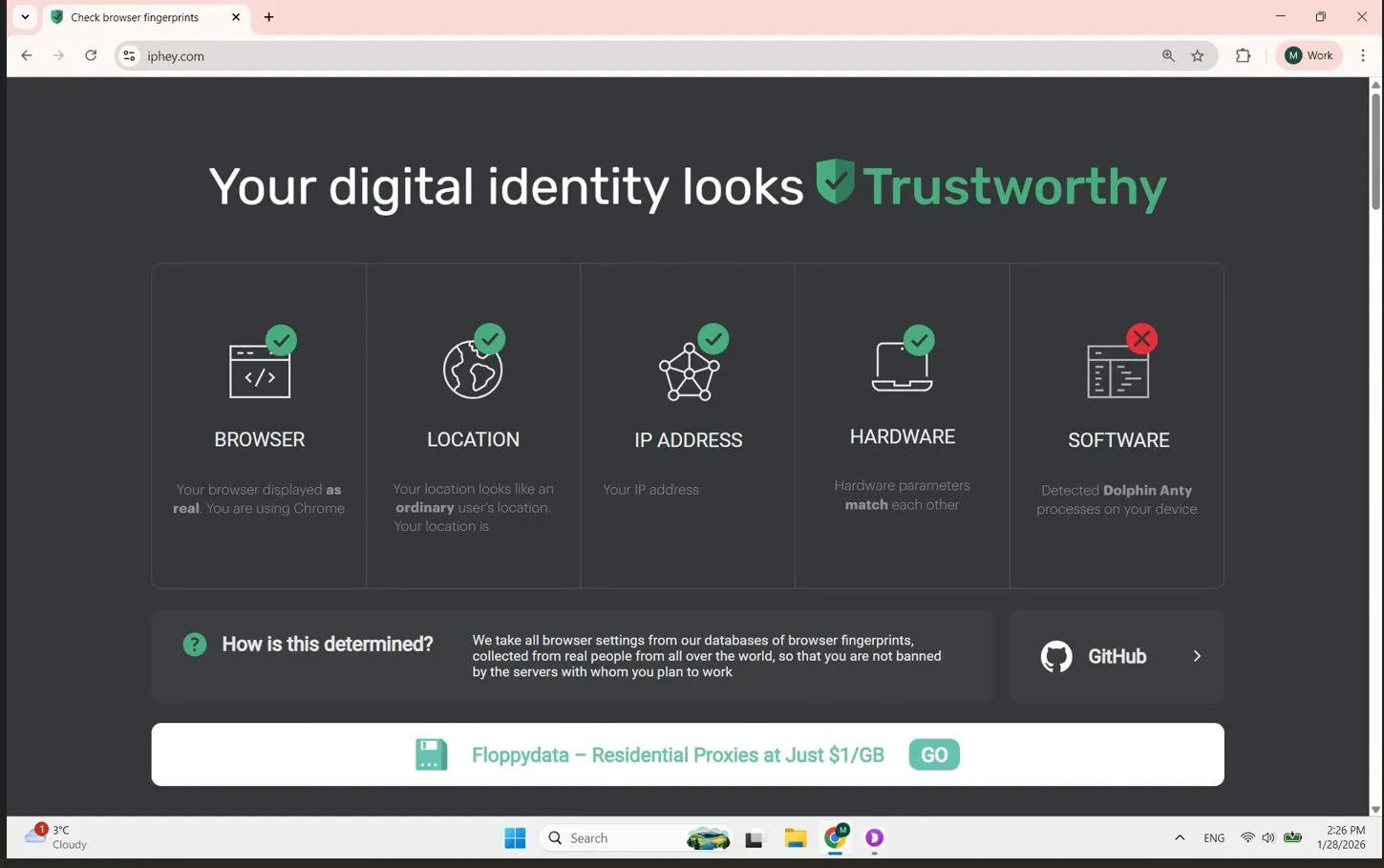Image resolution: width=1384 pixels, height=868 pixels.
Task: Click the battery tray icon
Action: tap(1292, 837)
